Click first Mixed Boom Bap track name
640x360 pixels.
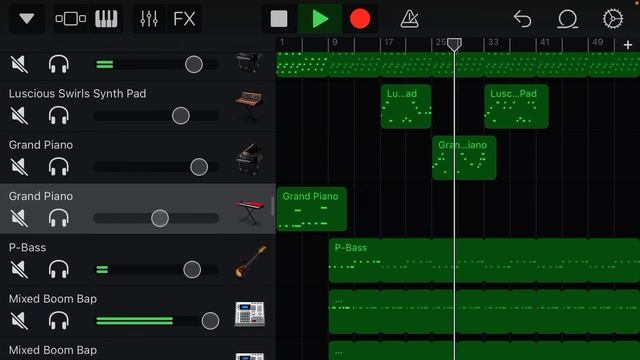tap(53, 299)
